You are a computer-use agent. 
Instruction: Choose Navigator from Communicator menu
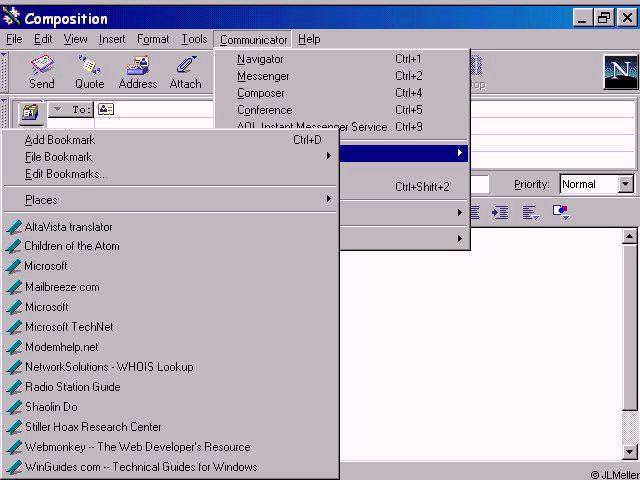coord(342,59)
